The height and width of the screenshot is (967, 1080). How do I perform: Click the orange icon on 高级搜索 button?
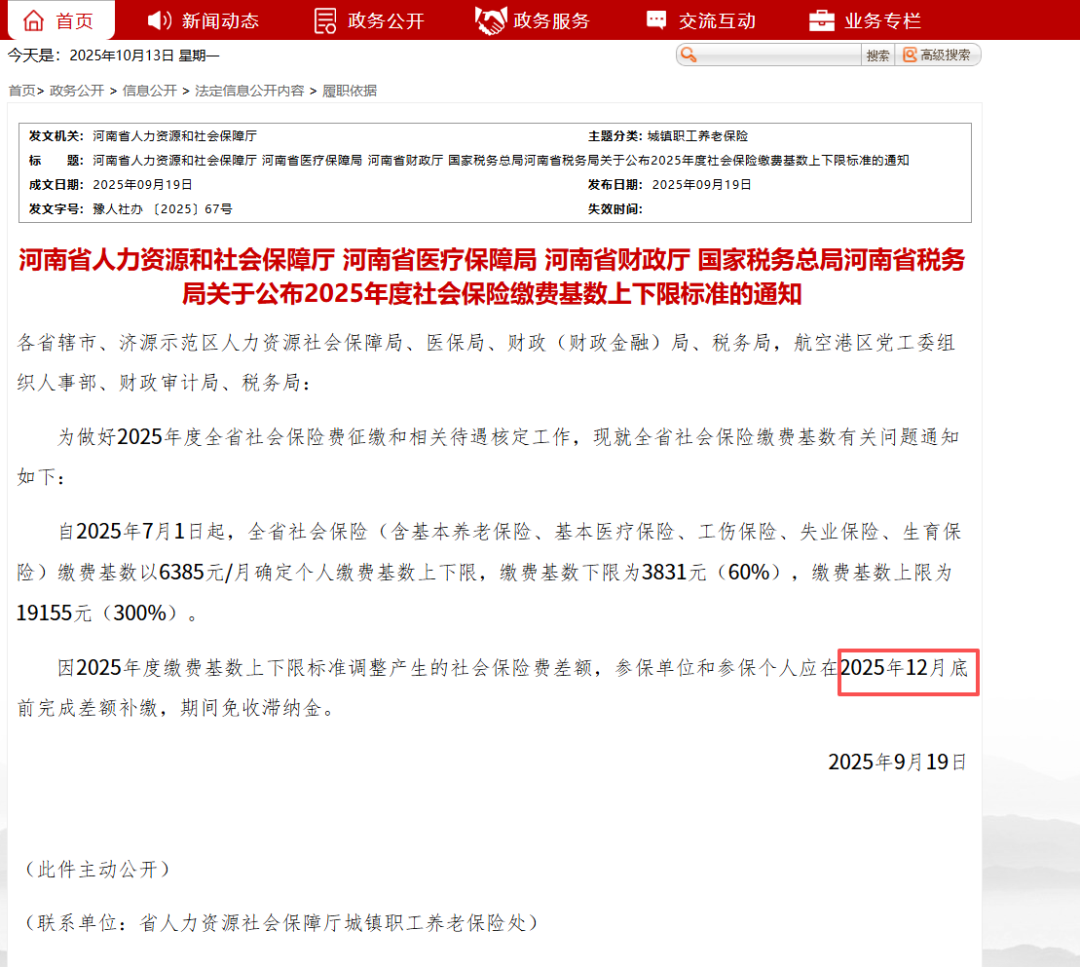[910, 55]
